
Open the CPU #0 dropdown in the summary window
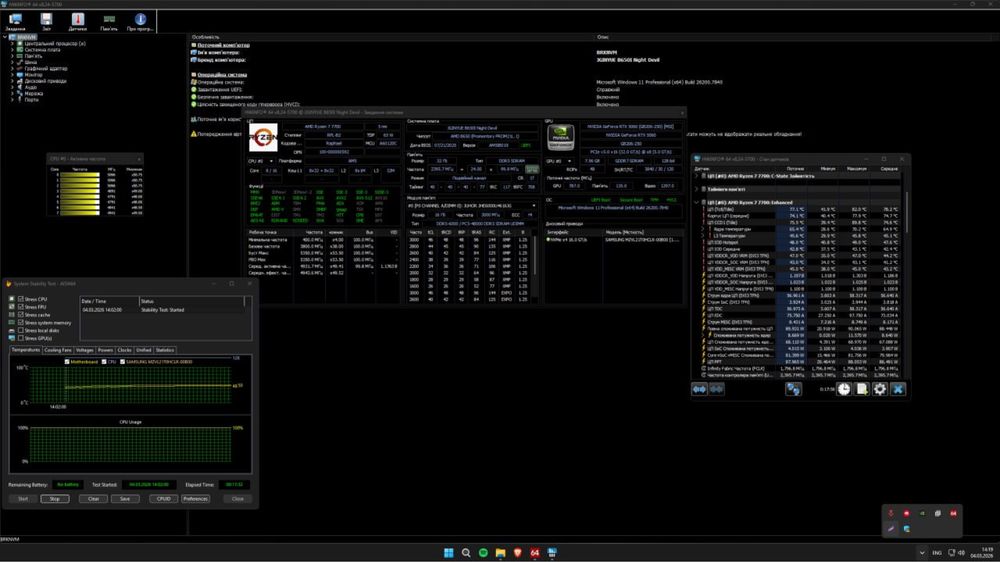[x=261, y=161]
